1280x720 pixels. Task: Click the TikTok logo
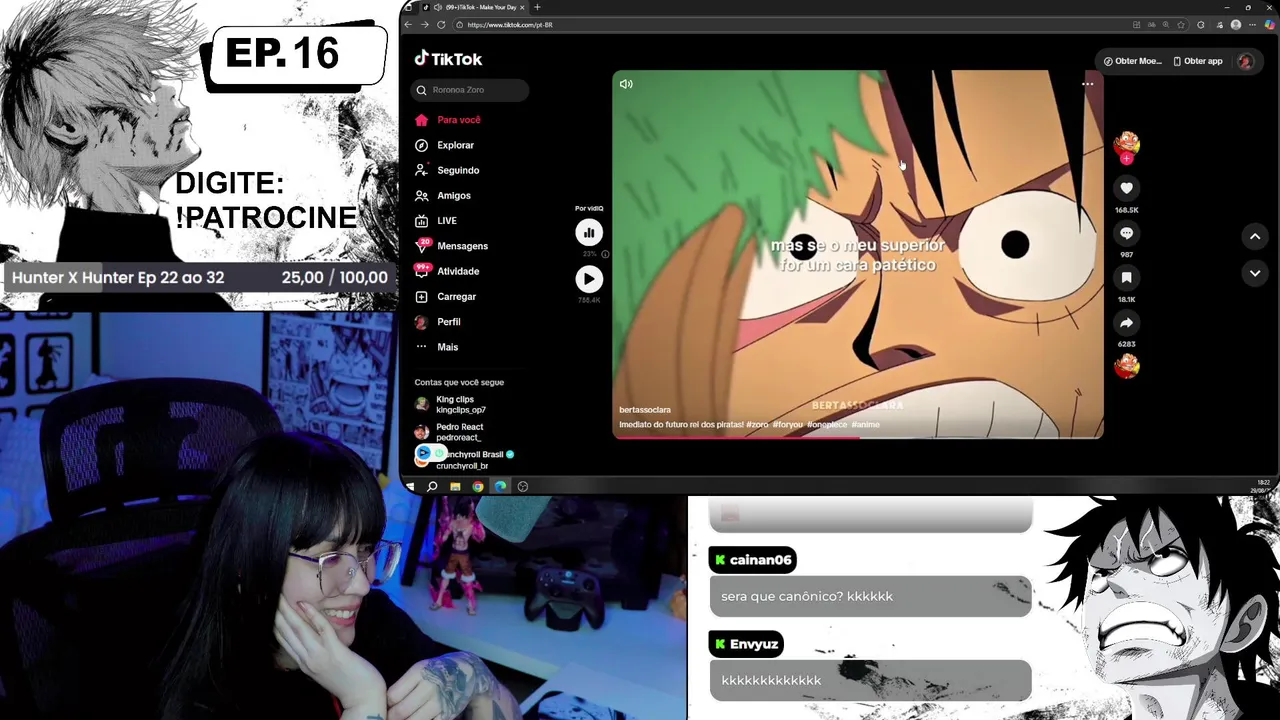pyautogui.click(x=448, y=59)
